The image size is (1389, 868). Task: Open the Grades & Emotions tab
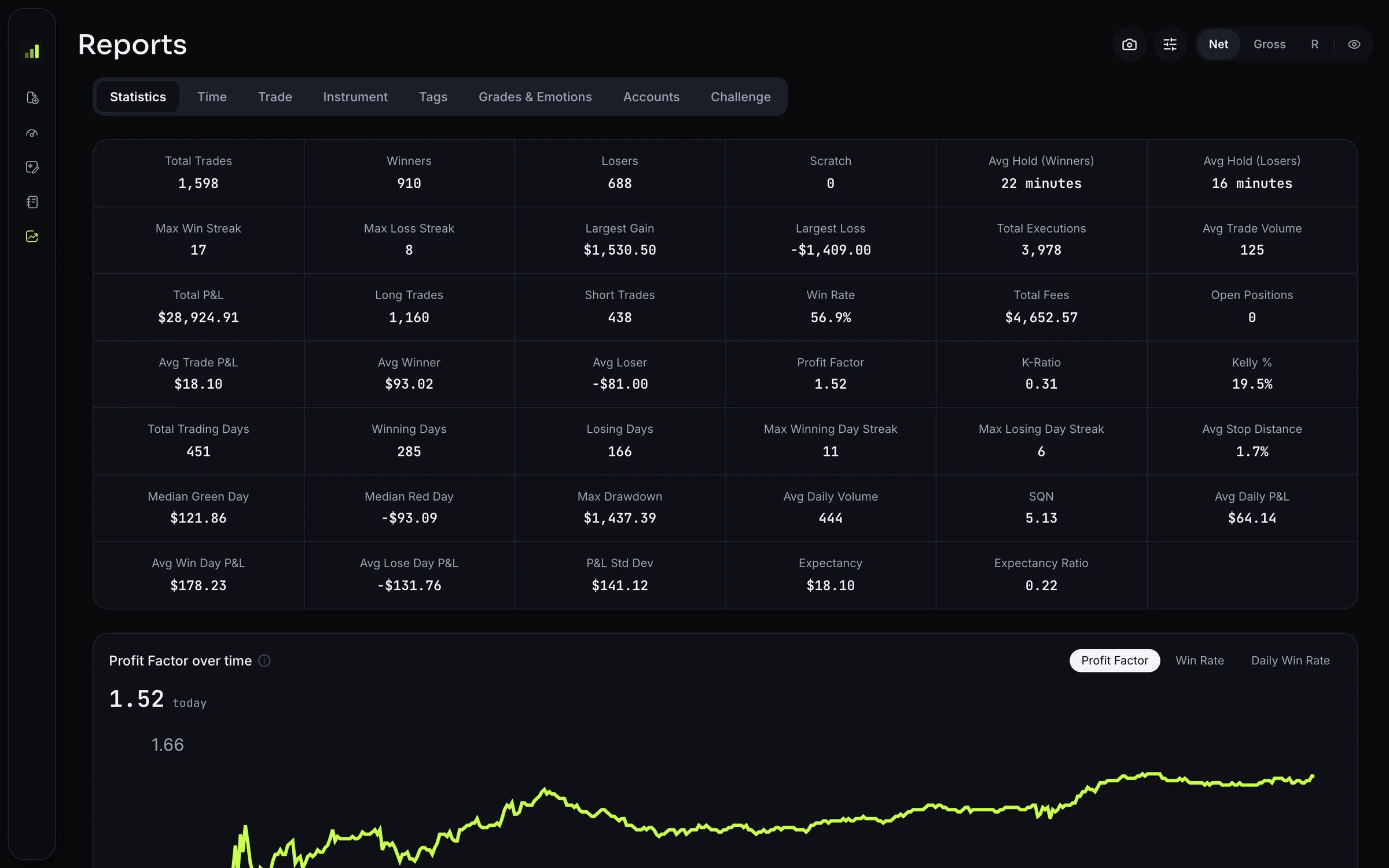[x=535, y=97]
